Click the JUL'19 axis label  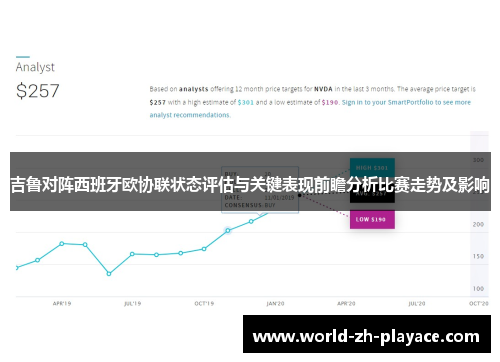pyautogui.click(x=133, y=303)
